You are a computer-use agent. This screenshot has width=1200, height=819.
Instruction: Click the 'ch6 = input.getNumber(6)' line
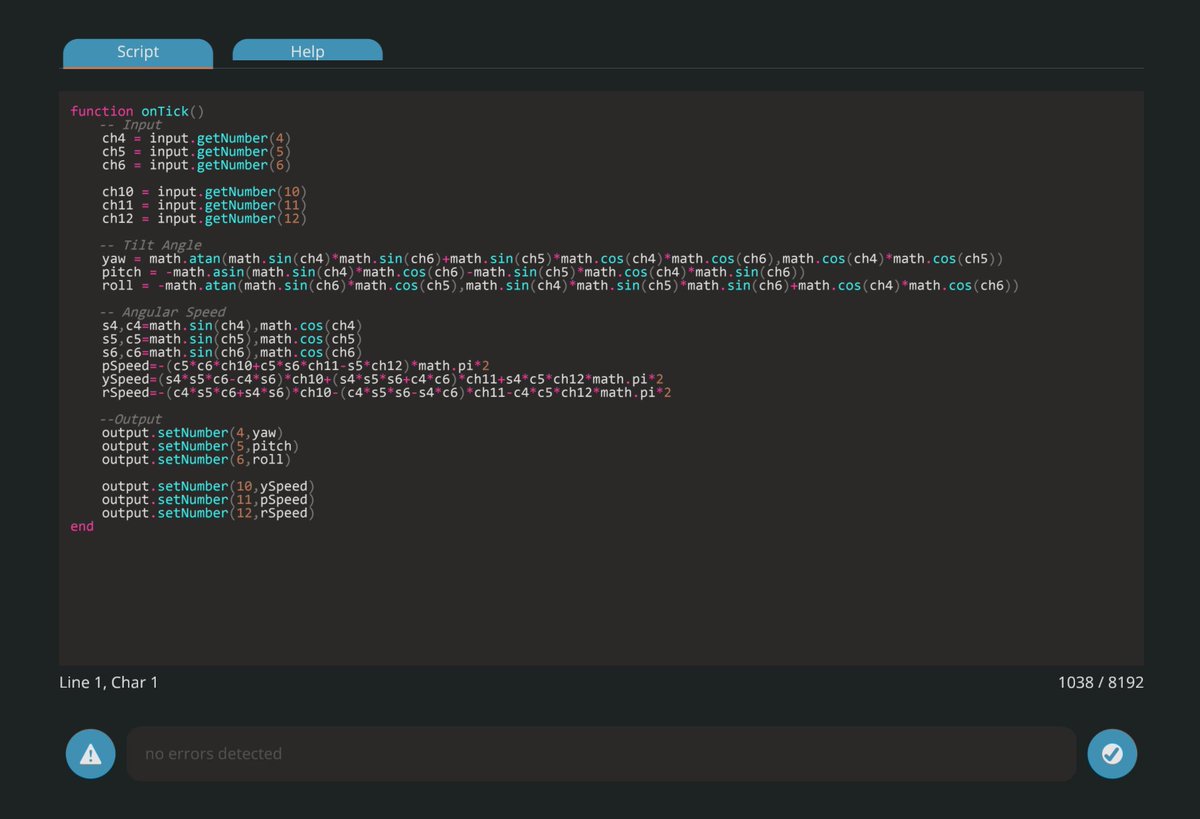[197, 165]
